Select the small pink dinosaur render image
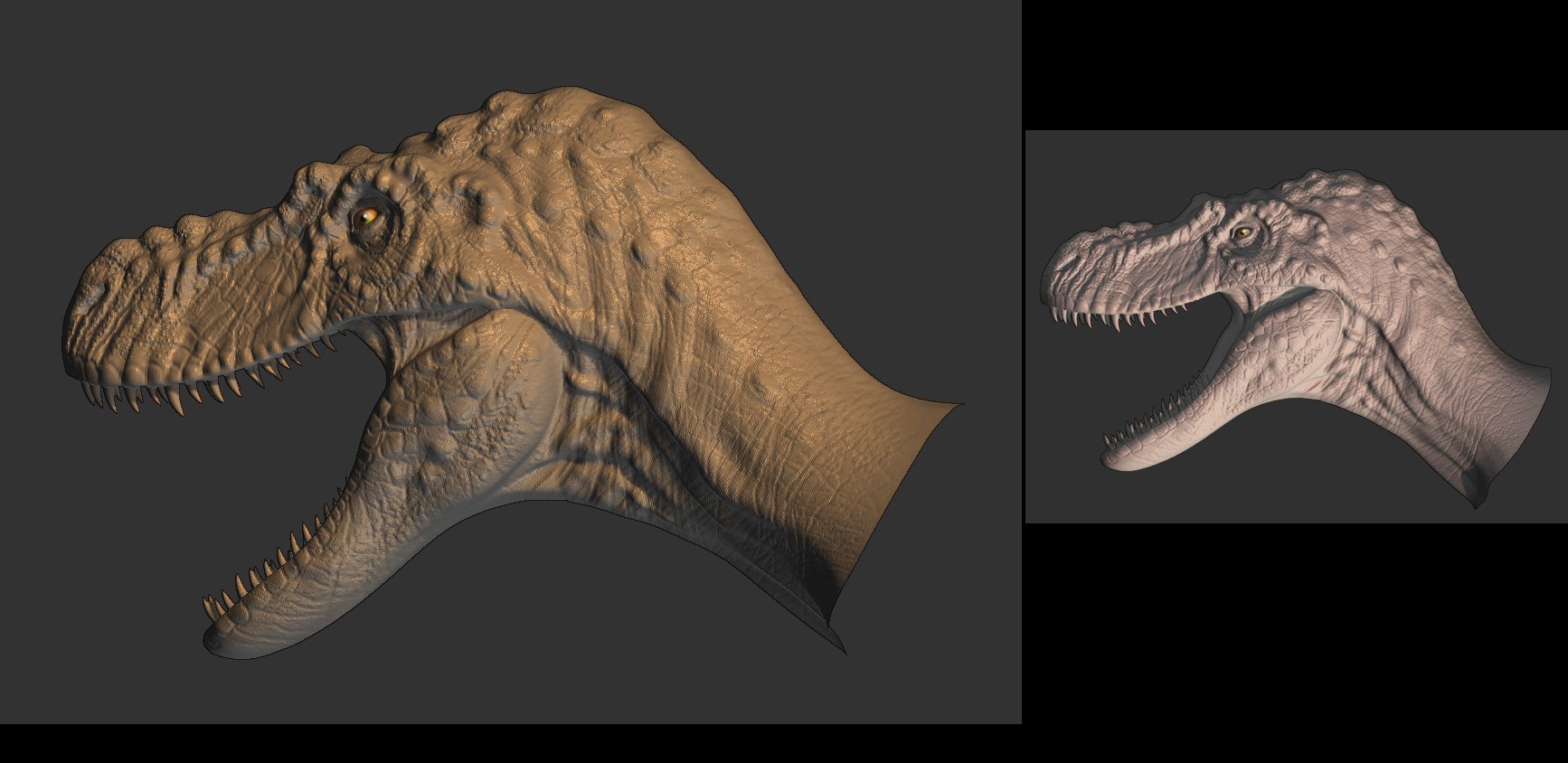 coord(1296,326)
